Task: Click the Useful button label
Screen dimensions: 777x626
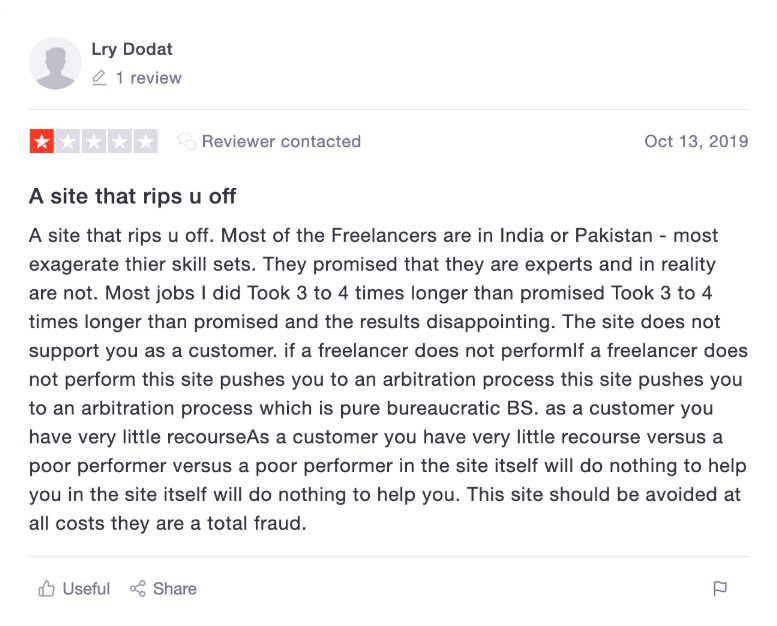Action: [86, 588]
